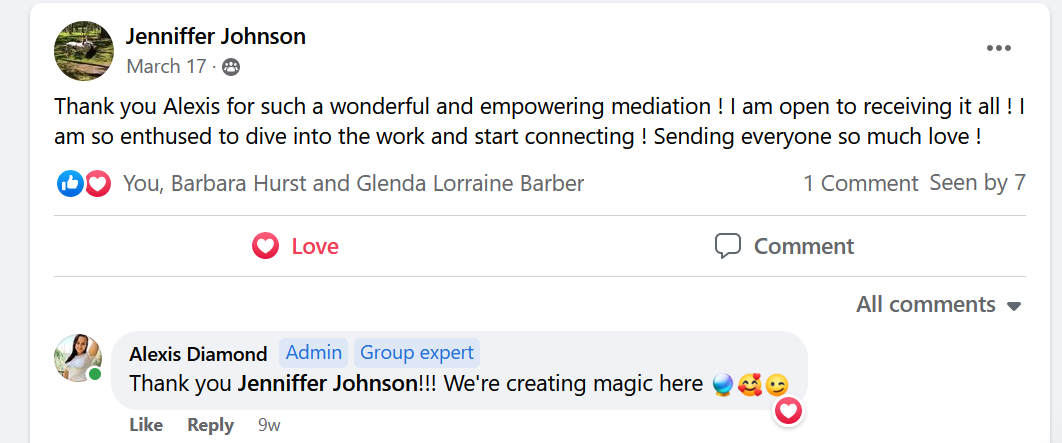Like Alexis Diamond's comment
The image size is (1062, 443).
(x=146, y=425)
